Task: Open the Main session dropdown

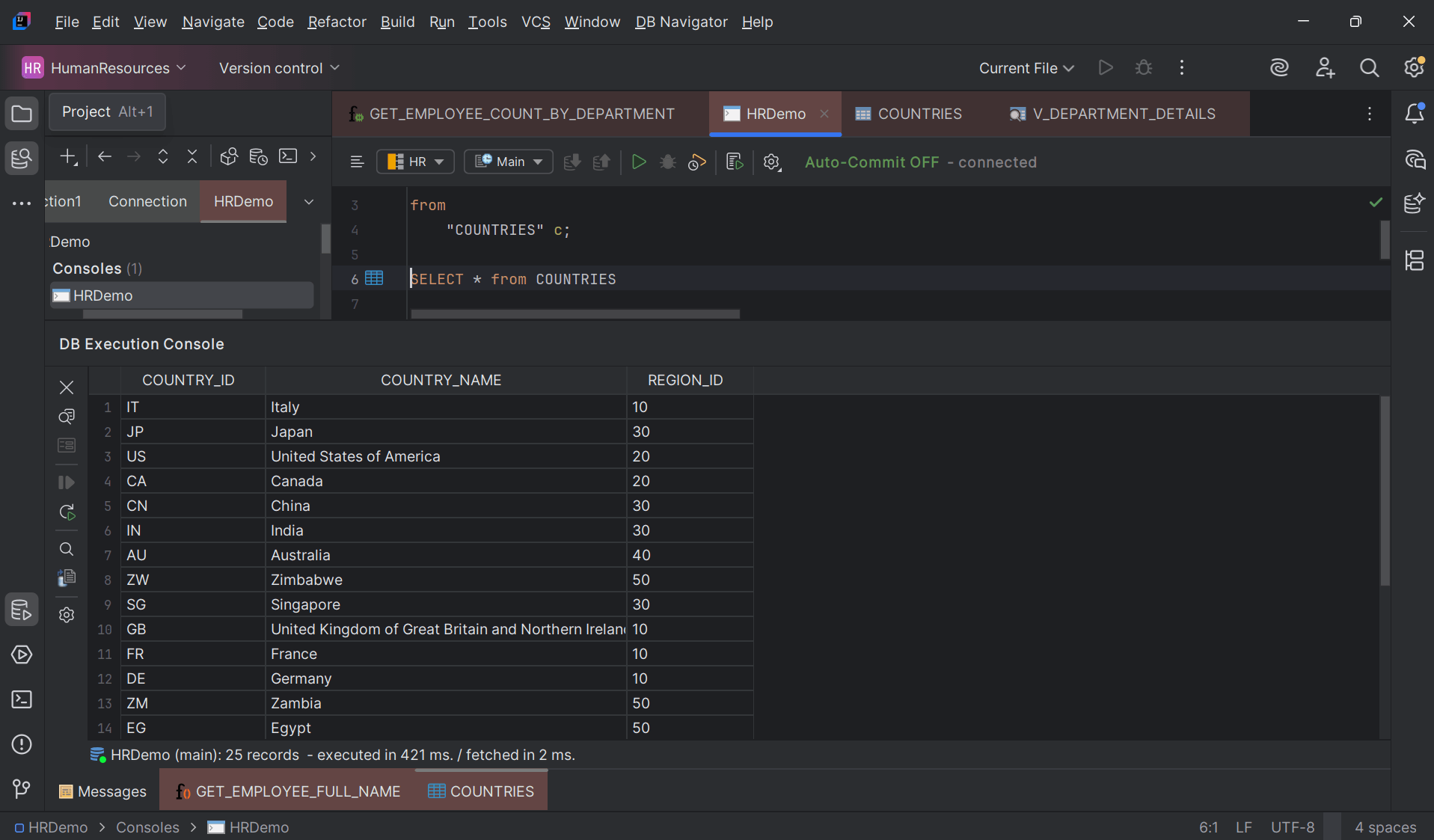Action: click(508, 162)
